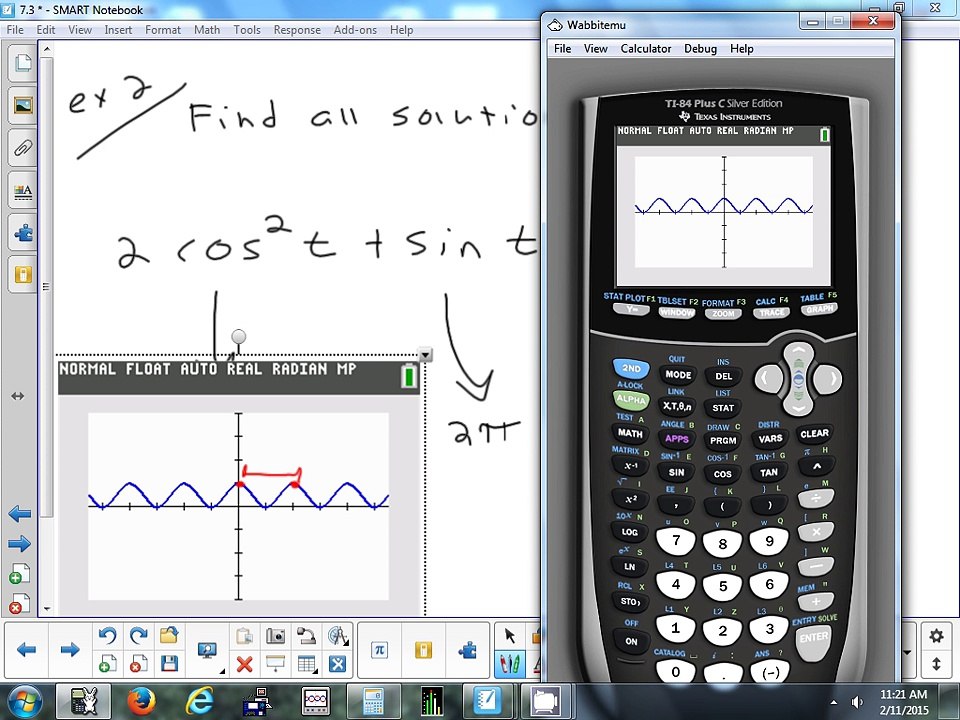This screenshot has height=720, width=960.
Task: Click Add-ons puzzle icon in bottom toolbar
Action: [x=467, y=650]
